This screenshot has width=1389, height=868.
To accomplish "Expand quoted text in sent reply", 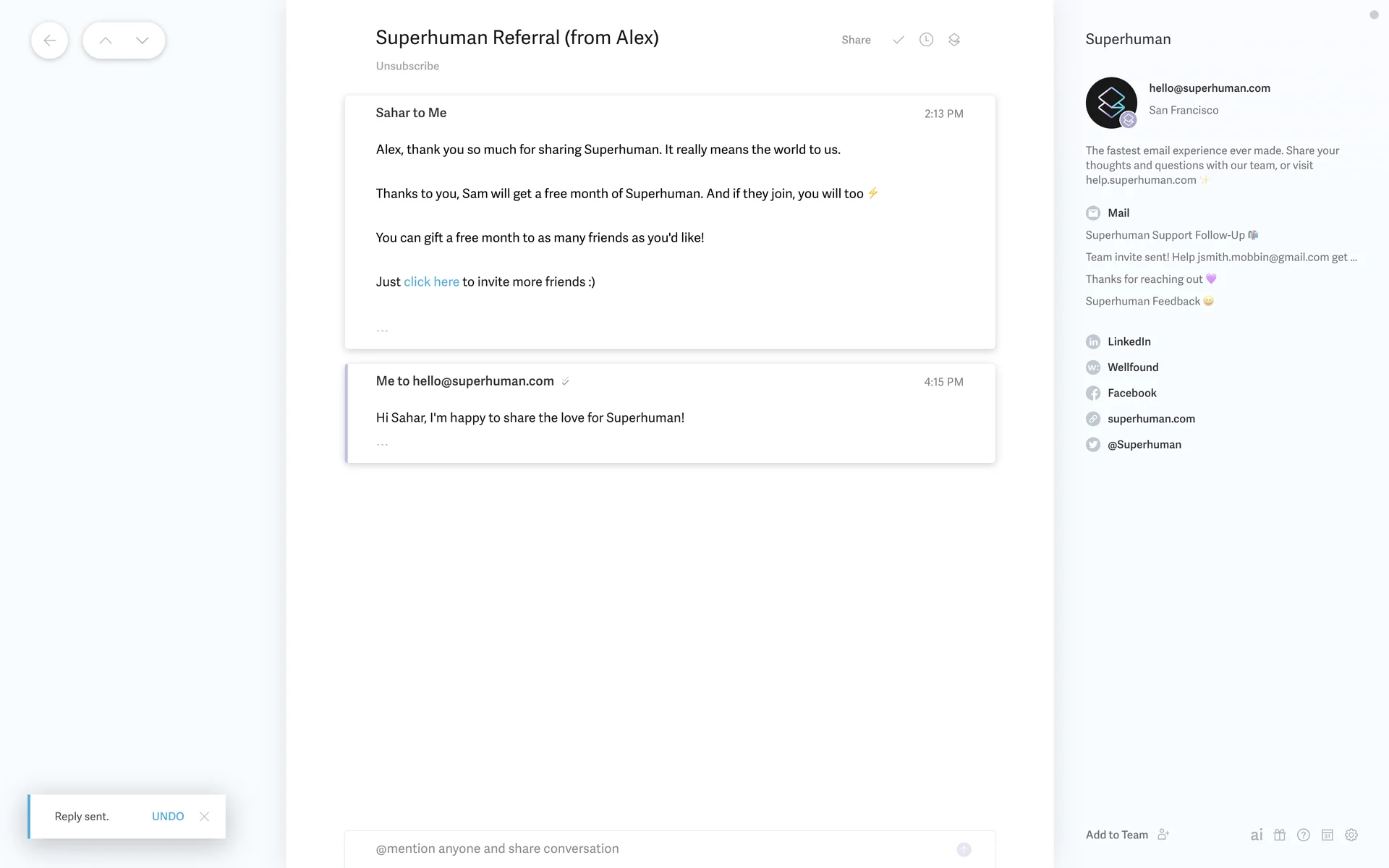I will [x=382, y=443].
